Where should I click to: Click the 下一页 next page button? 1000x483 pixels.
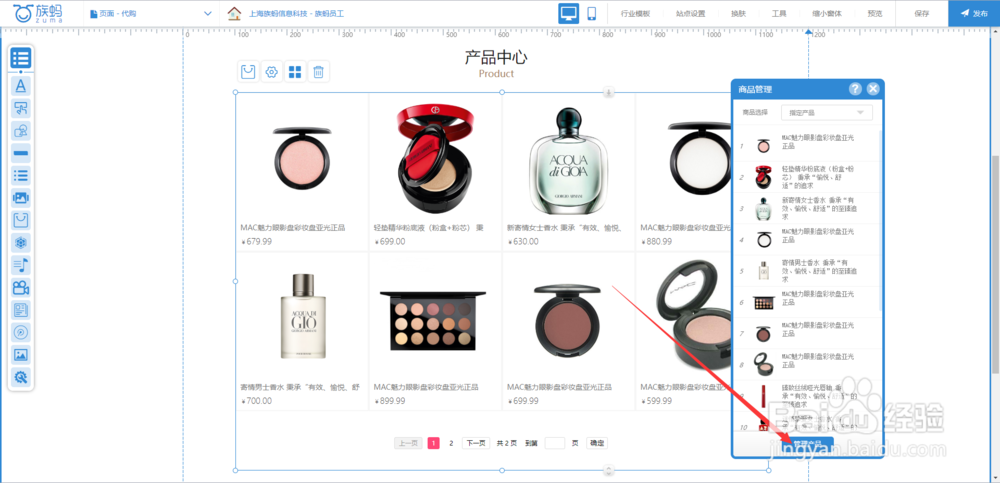pyautogui.click(x=475, y=443)
